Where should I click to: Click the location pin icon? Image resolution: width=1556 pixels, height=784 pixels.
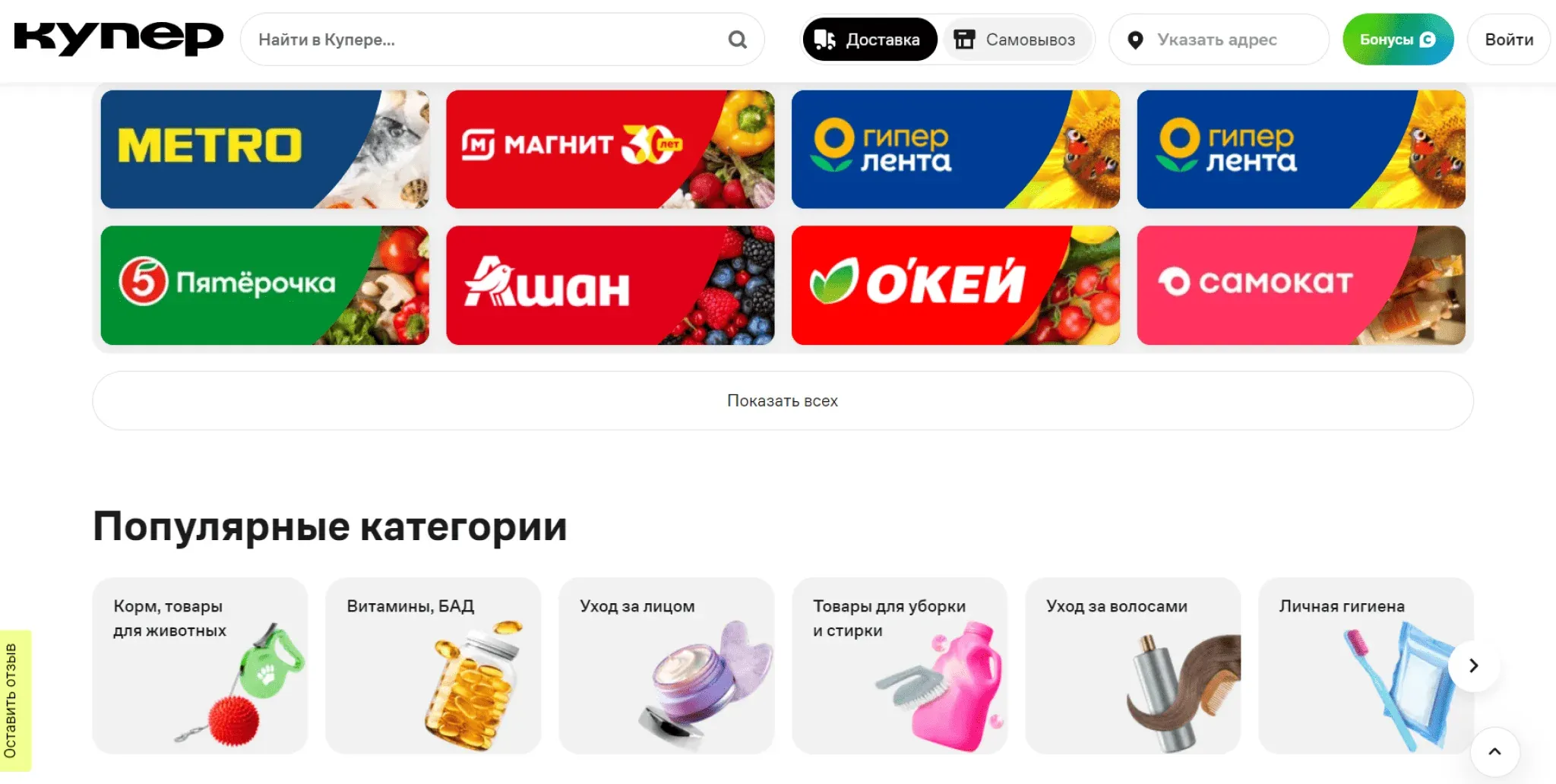[x=1135, y=40]
